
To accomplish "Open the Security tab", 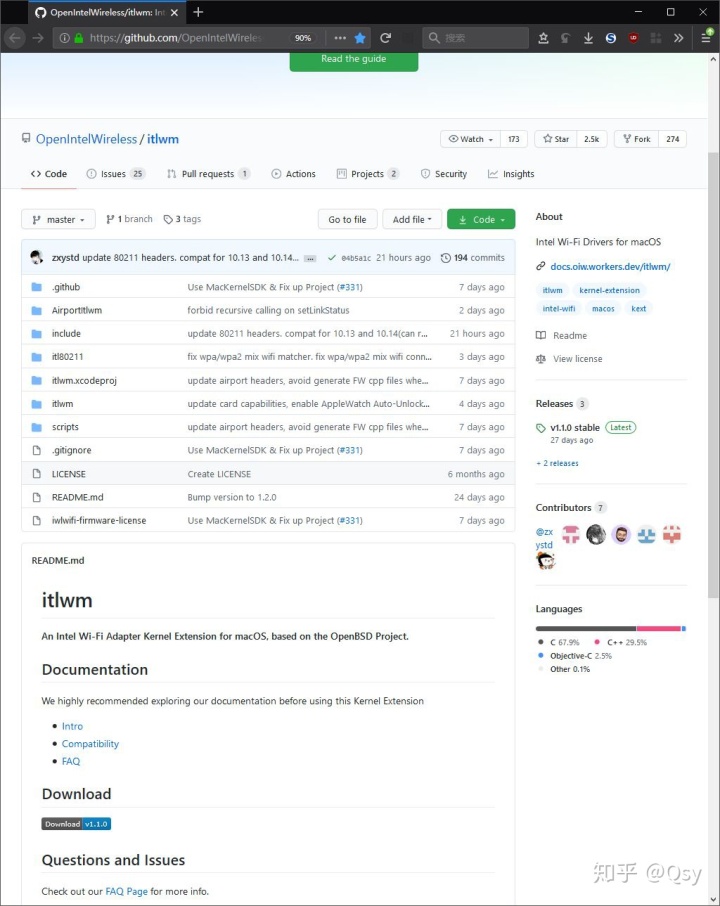I will click(444, 174).
